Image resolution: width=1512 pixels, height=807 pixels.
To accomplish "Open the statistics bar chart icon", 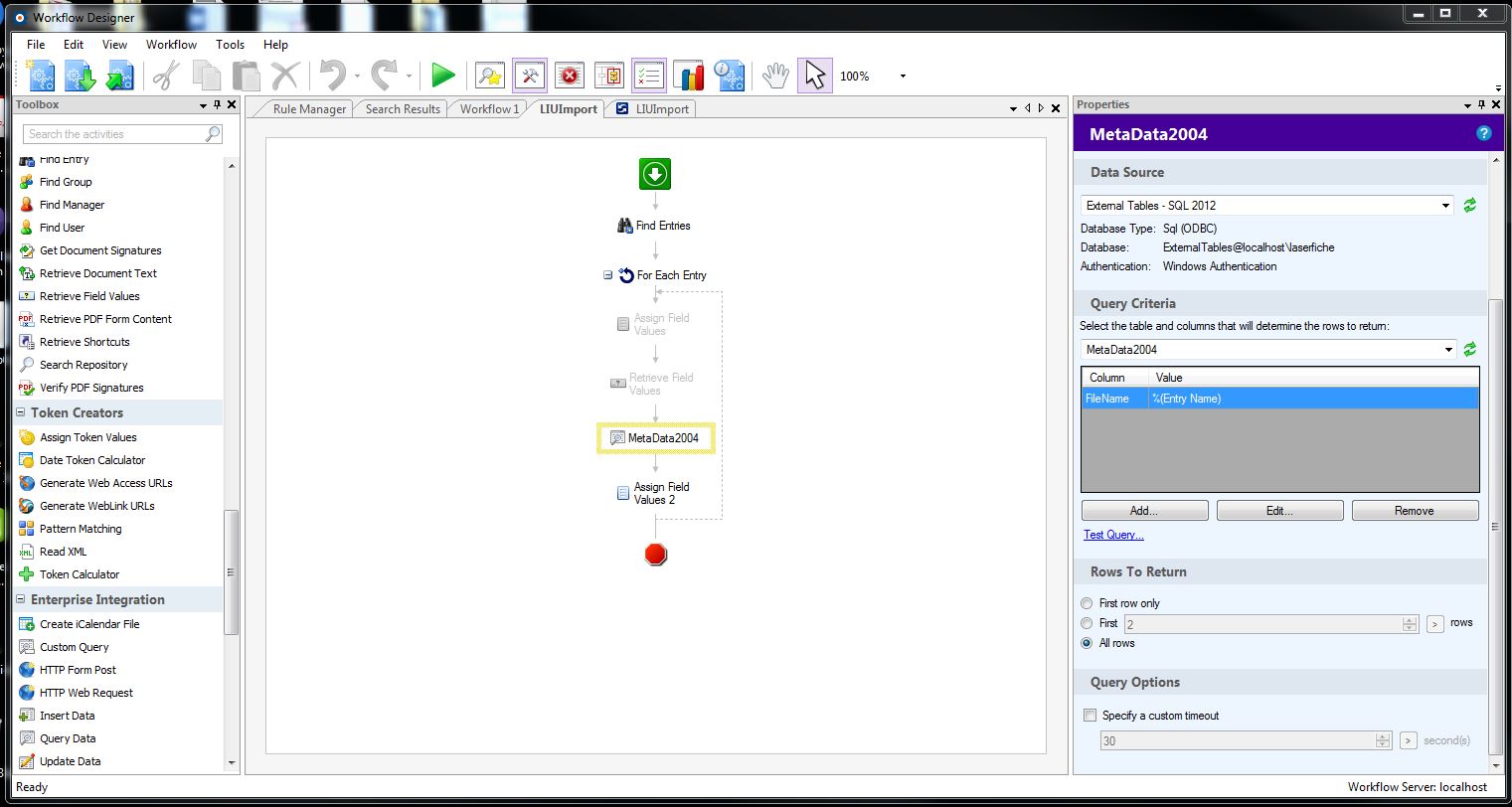I will point(688,76).
